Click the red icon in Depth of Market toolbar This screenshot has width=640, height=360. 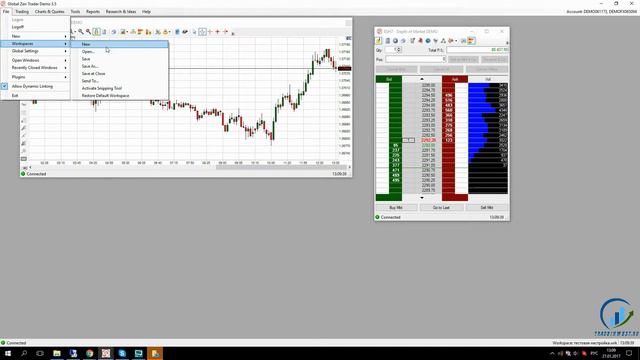tap(420, 41)
